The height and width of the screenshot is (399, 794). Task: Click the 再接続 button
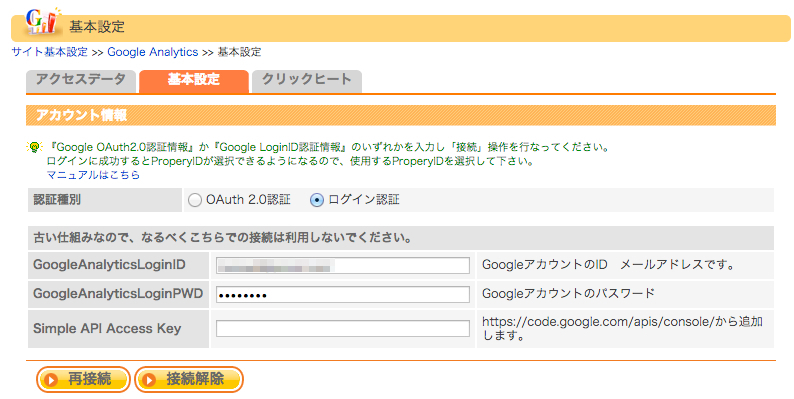(83, 379)
